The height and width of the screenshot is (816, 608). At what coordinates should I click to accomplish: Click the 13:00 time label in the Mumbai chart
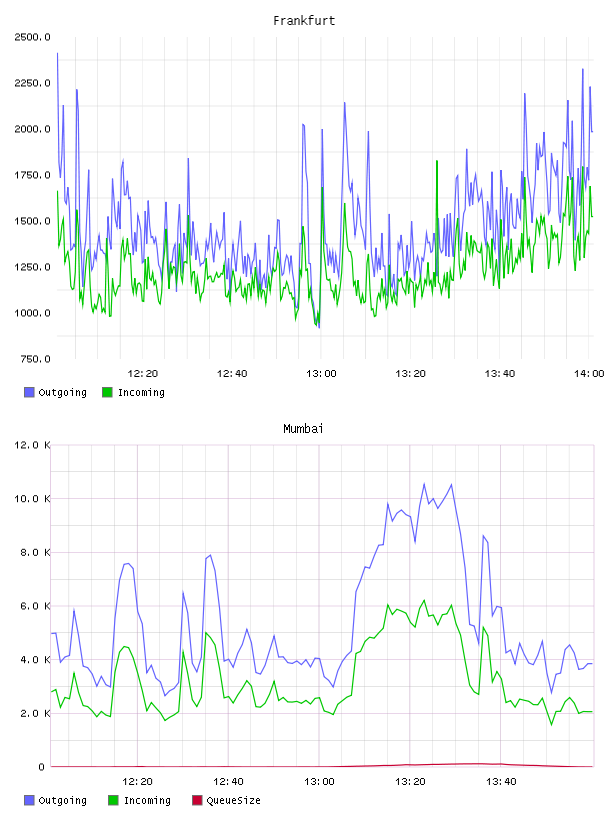(319, 782)
